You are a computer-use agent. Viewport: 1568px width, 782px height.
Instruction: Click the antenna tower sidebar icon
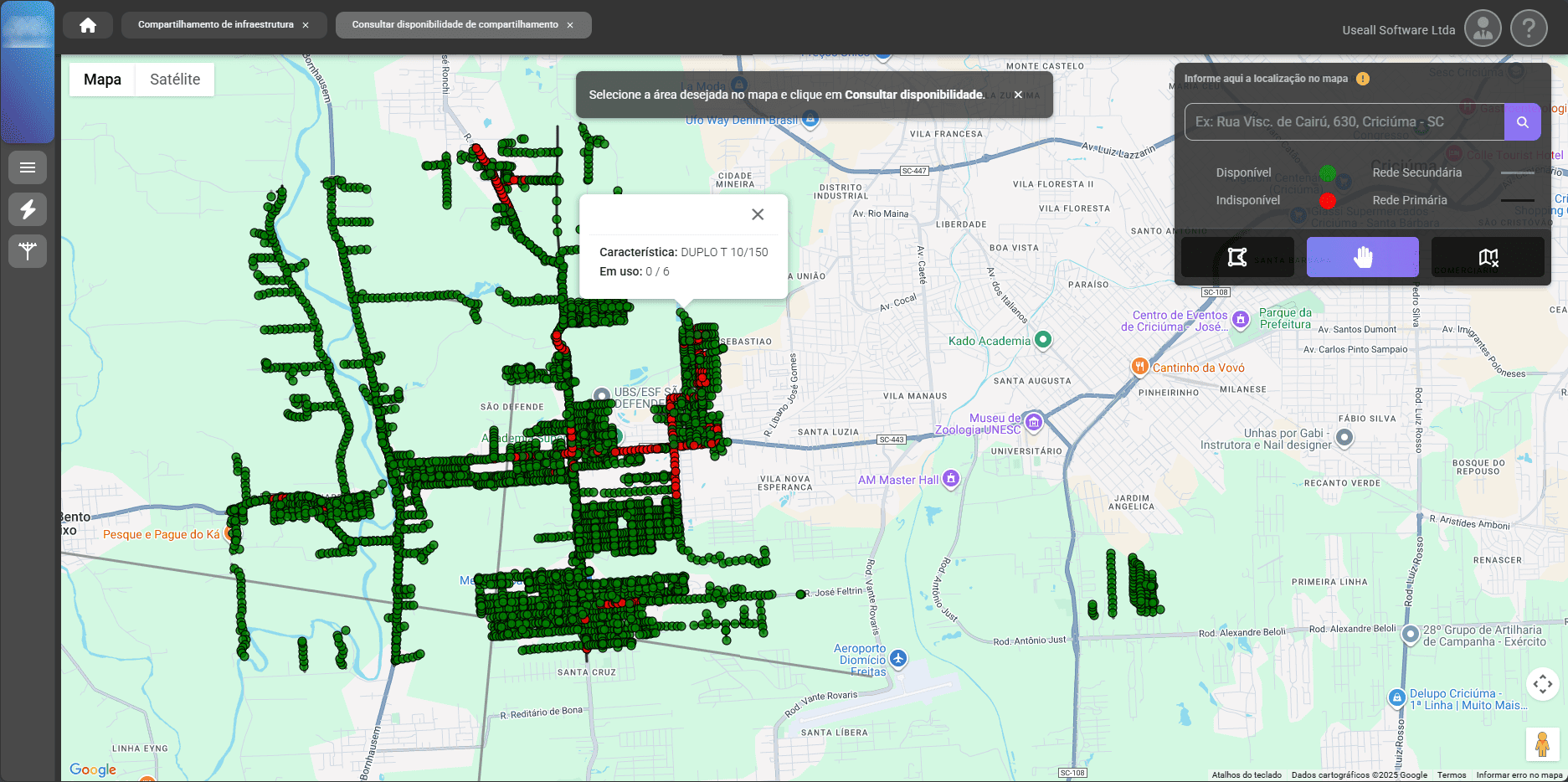pos(28,251)
